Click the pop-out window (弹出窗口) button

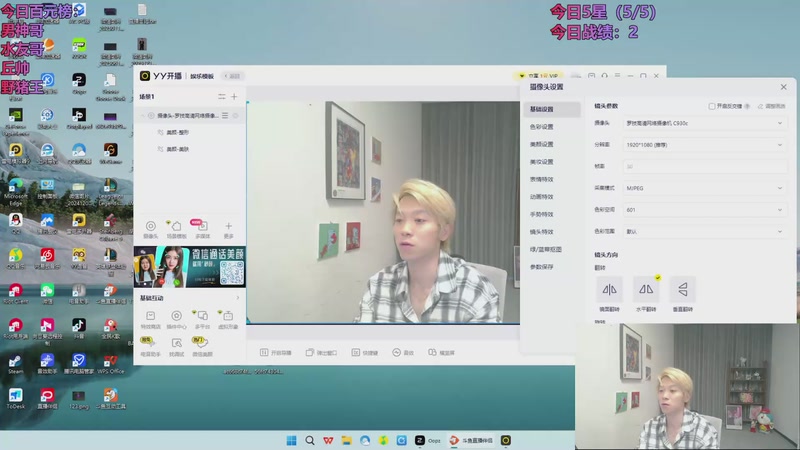pos(321,353)
